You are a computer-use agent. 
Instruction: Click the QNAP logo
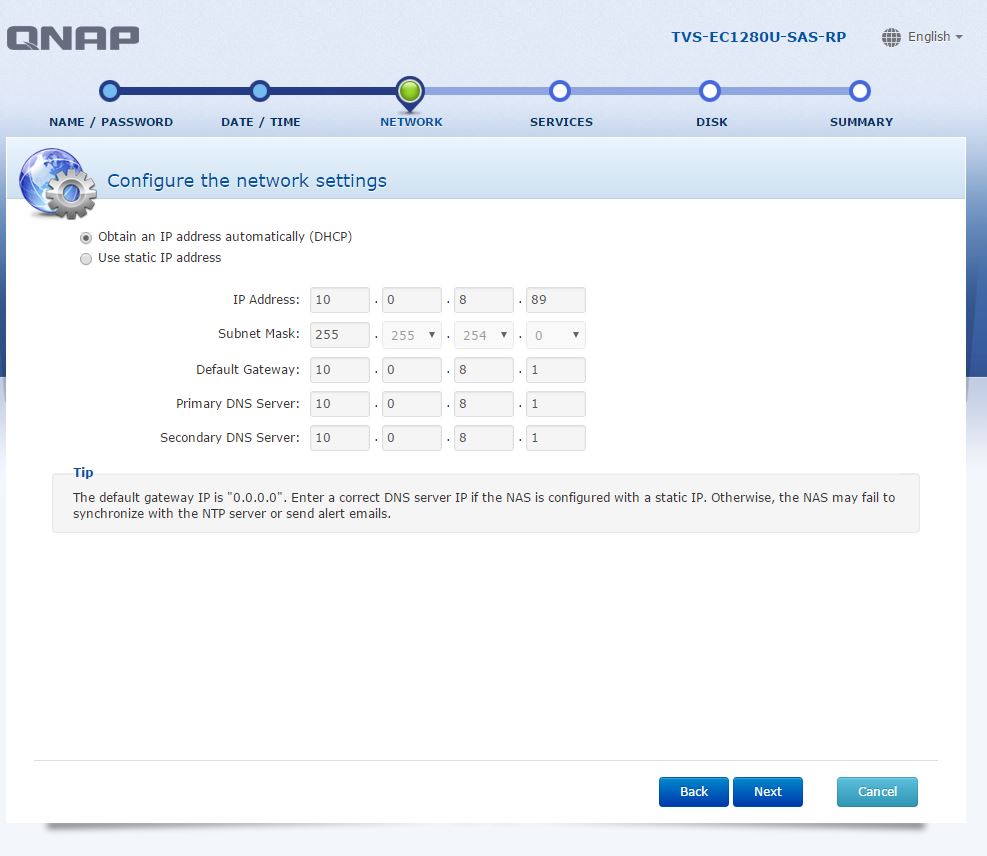click(x=73, y=38)
